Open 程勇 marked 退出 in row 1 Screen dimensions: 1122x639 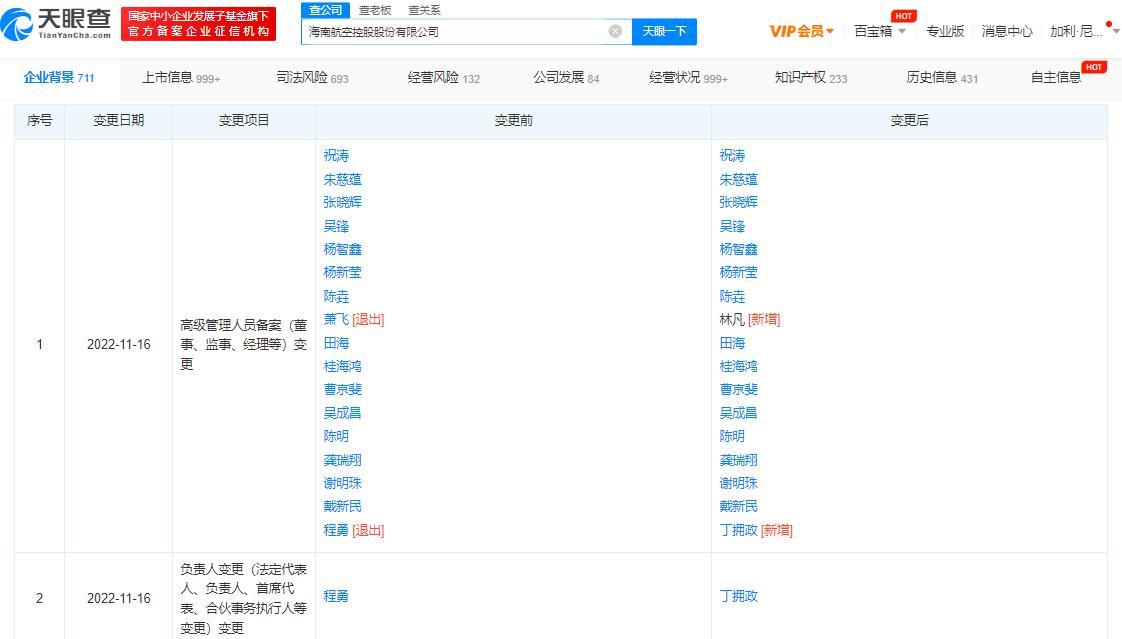(336, 530)
